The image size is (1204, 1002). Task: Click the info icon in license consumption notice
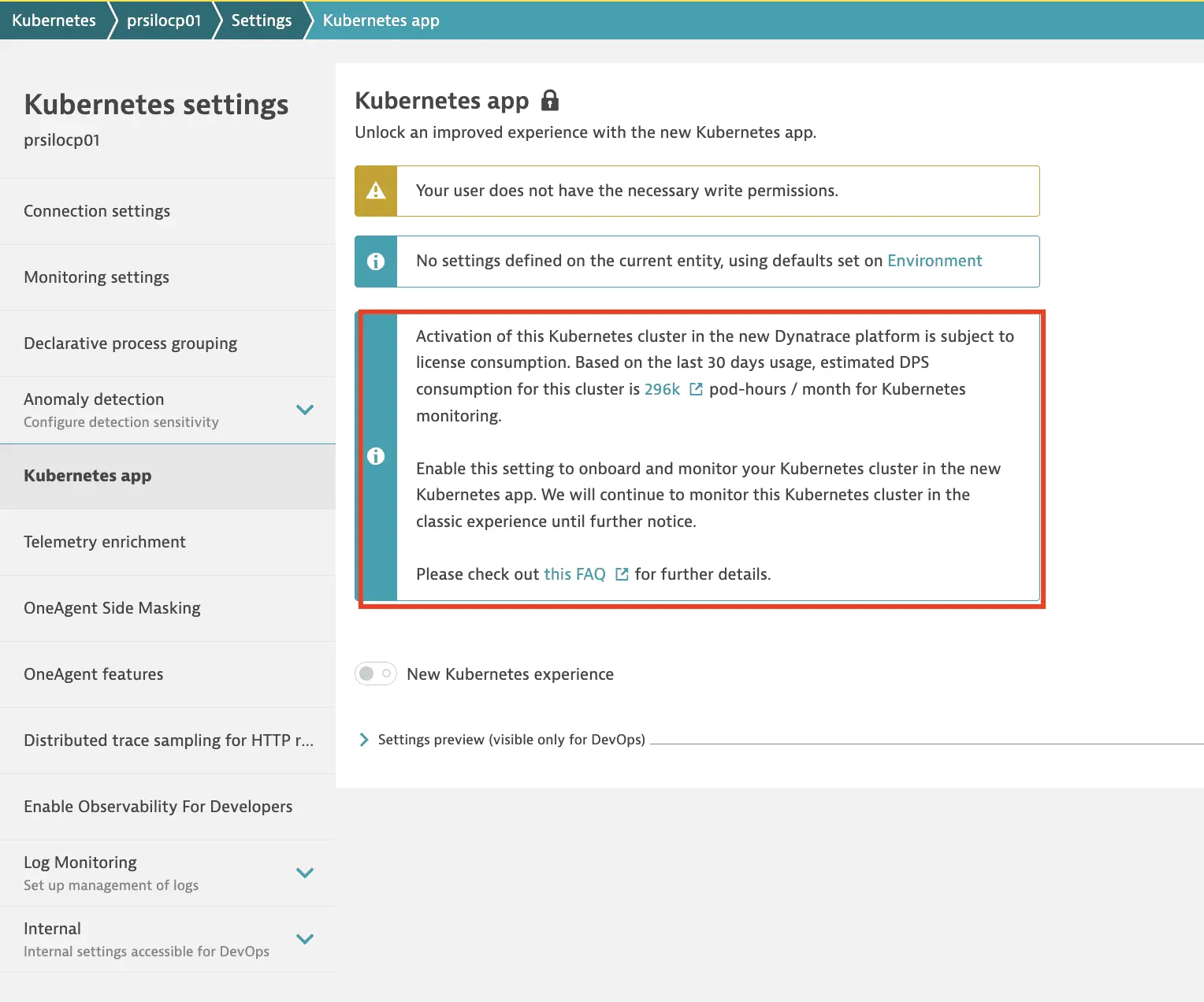pos(376,456)
